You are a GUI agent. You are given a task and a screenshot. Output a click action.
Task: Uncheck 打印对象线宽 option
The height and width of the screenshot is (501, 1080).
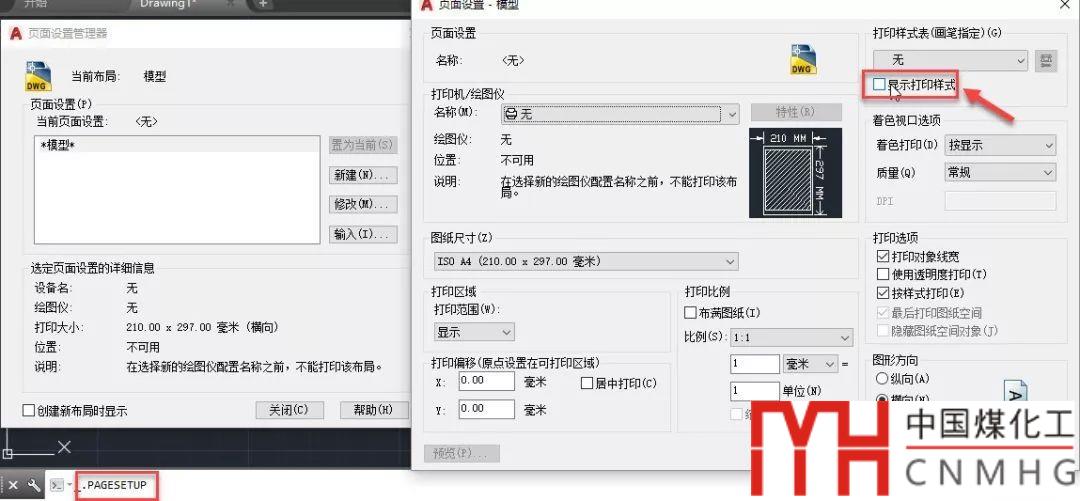[x=883, y=256]
